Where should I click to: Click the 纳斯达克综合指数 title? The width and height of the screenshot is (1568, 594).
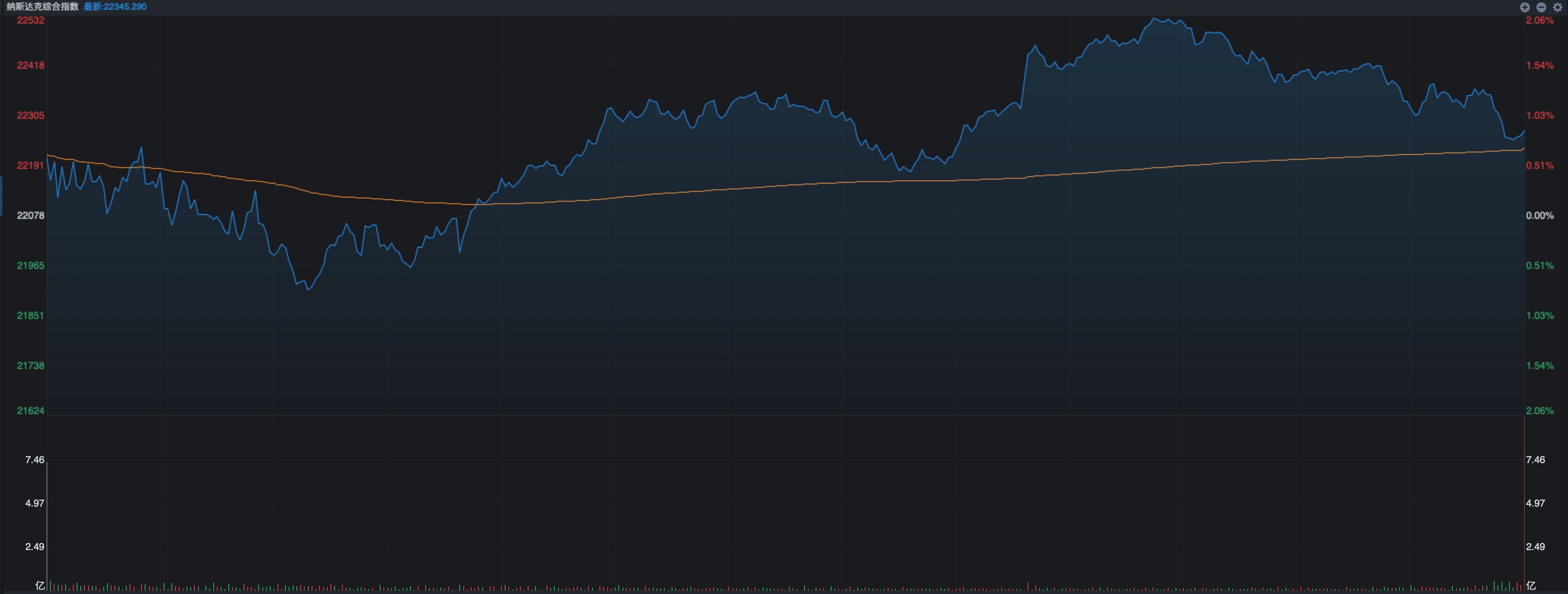click(x=43, y=7)
